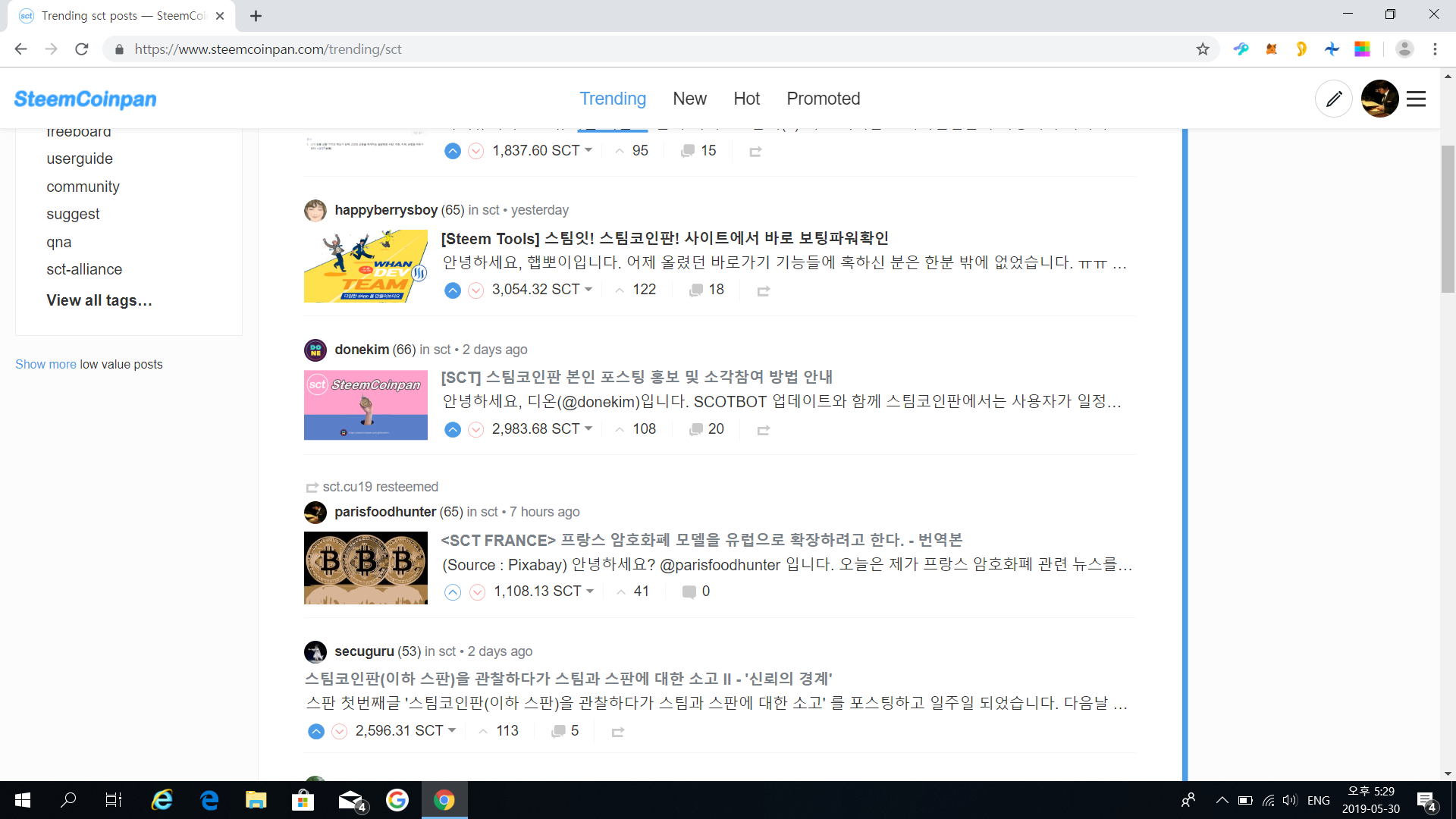Upvote the secuguru post

(316, 732)
